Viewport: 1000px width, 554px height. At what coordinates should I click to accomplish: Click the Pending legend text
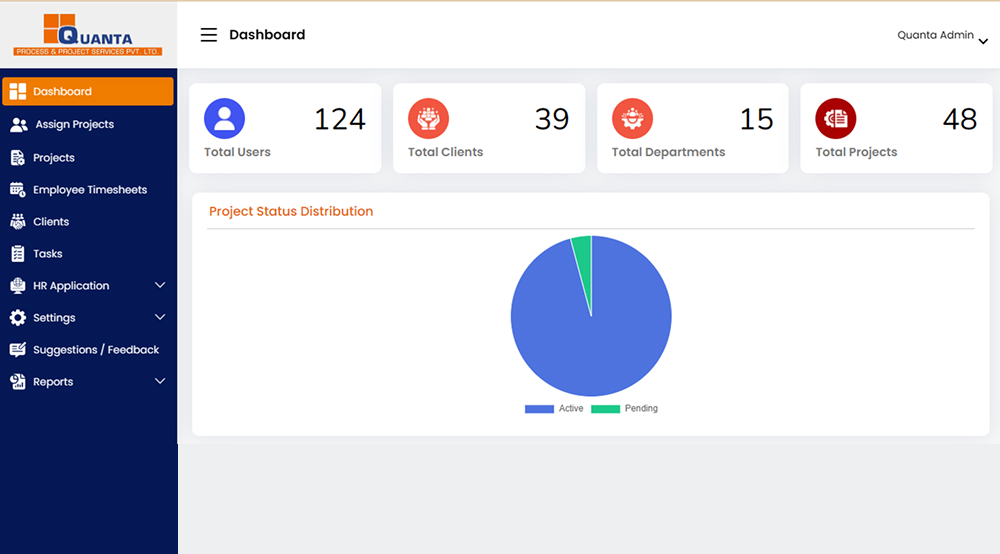[641, 409]
